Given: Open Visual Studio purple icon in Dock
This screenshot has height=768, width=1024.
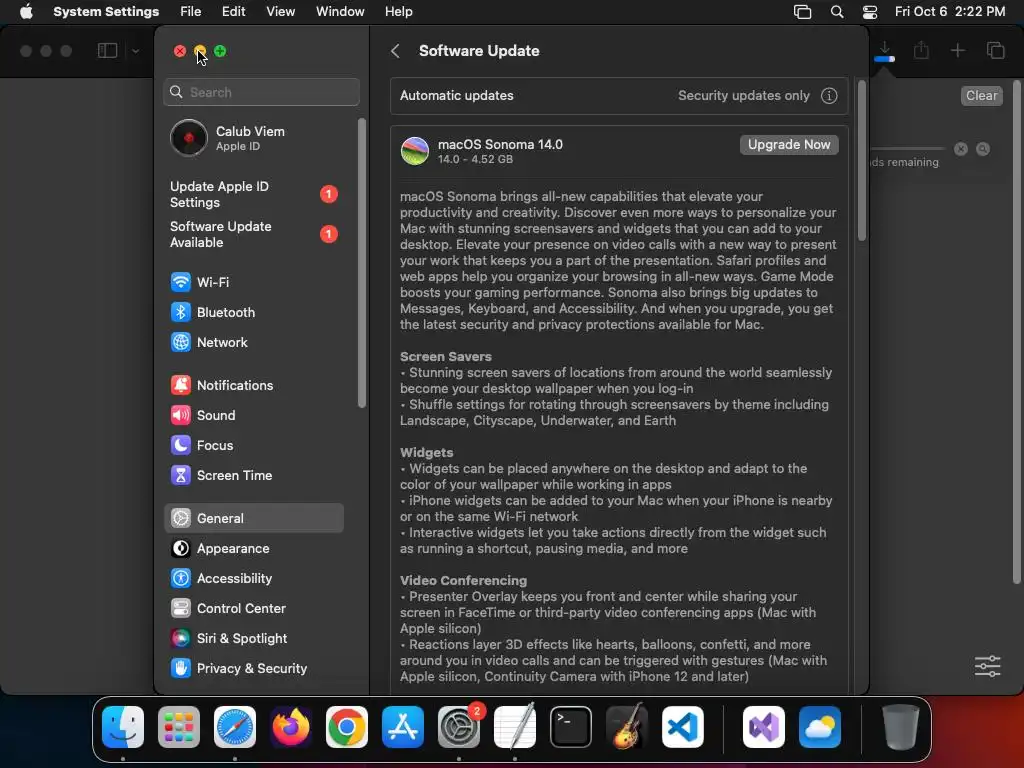Looking at the screenshot, I should point(764,727).
